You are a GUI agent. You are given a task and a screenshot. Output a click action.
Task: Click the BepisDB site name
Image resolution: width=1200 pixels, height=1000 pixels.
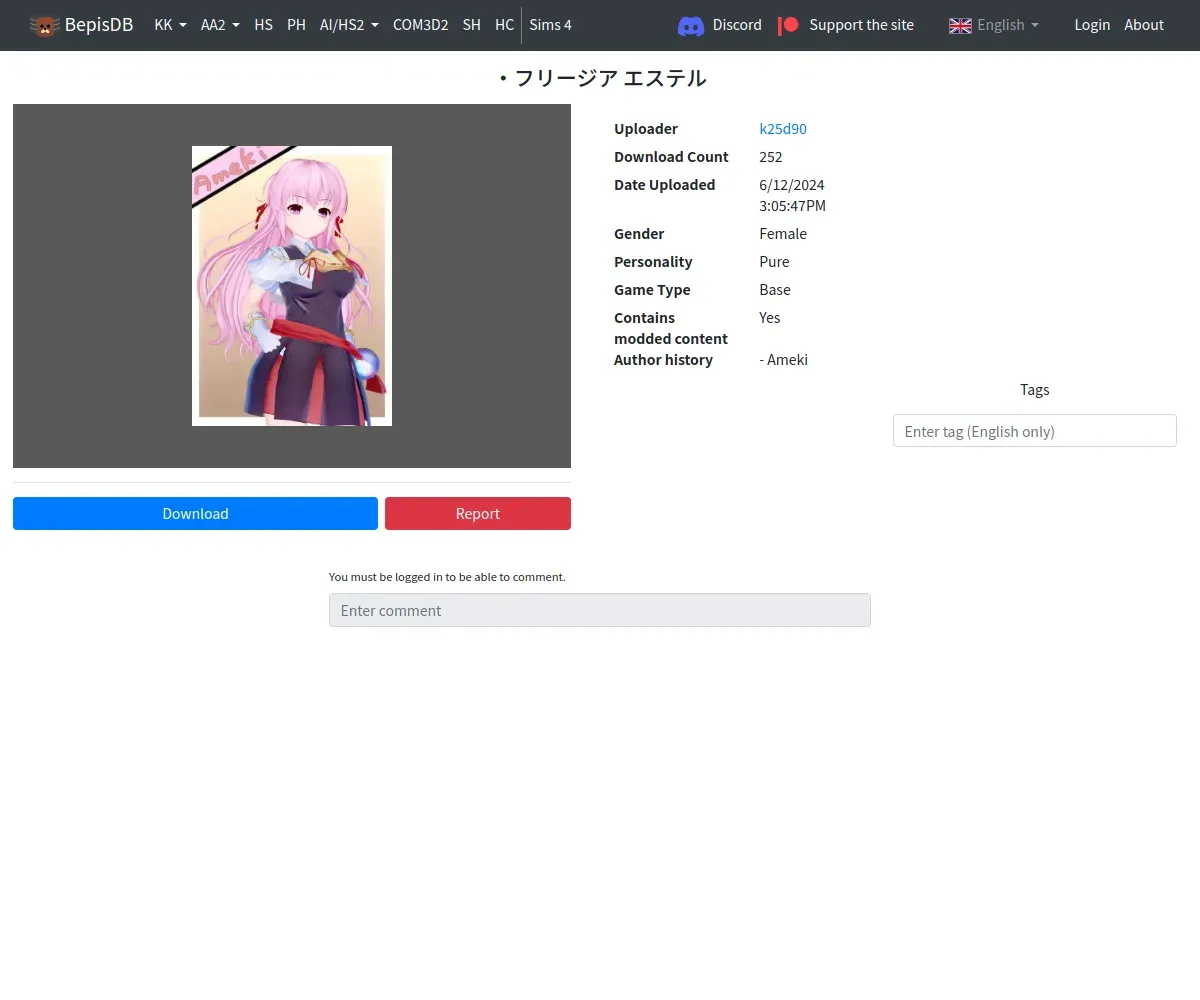[99, 25]
